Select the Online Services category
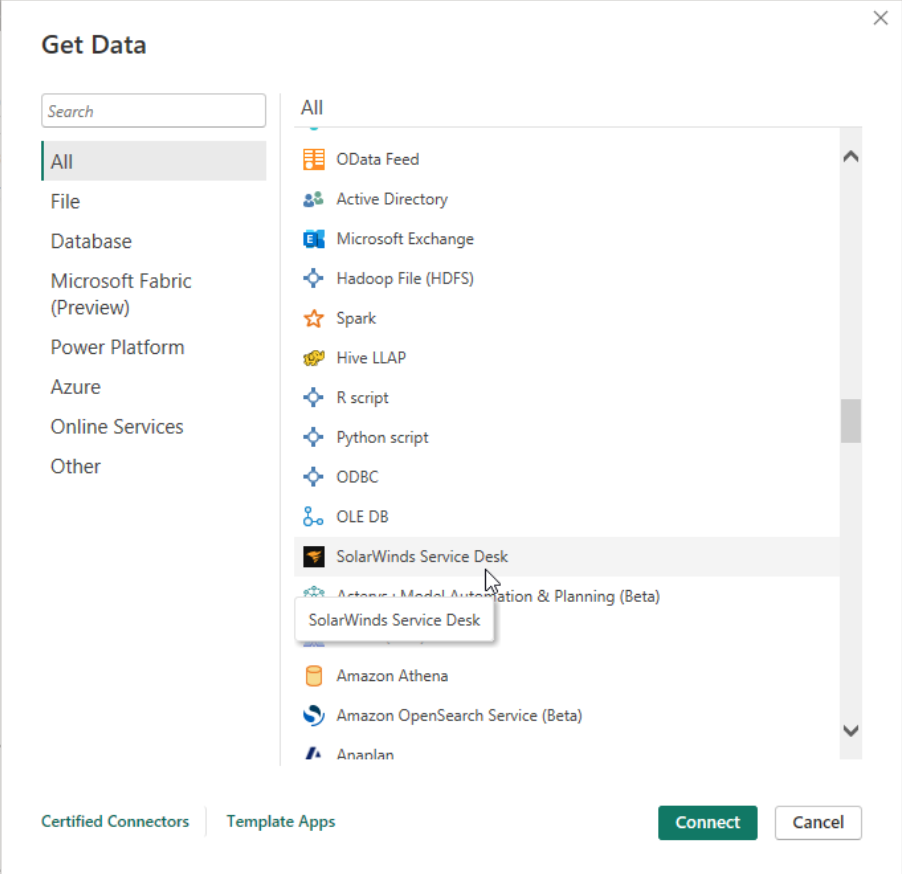This screenshot has height=874, width=902. tap(117, 427)
